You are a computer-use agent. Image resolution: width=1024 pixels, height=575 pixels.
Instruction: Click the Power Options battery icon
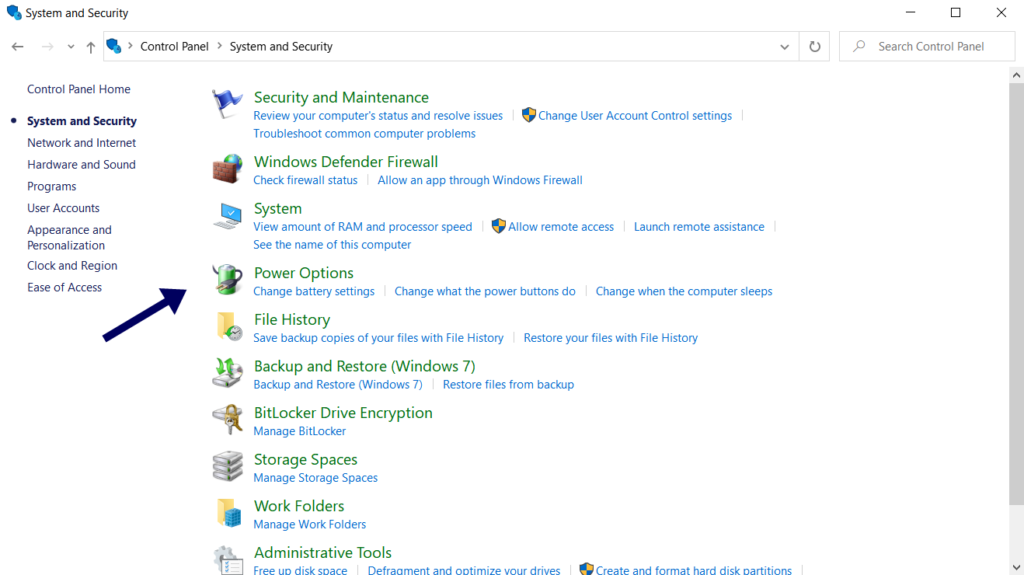coord(227,280)
